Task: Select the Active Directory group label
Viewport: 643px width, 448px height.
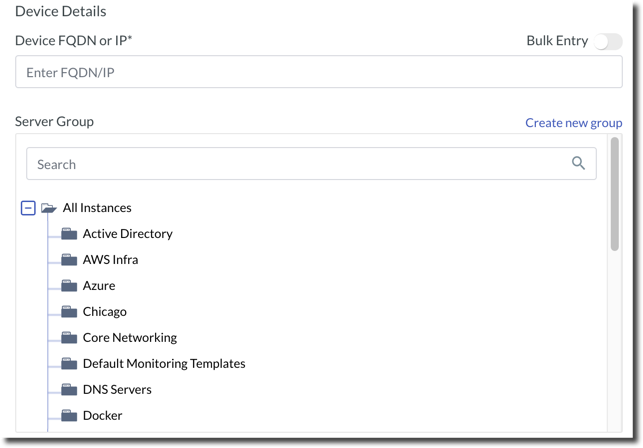Action: tap(127, 234)
